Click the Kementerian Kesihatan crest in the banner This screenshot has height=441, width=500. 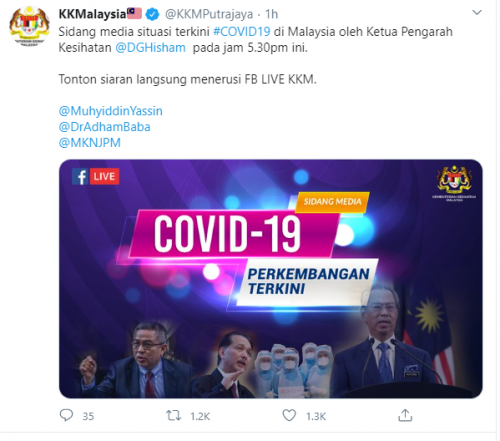click(x=454, y=182)
